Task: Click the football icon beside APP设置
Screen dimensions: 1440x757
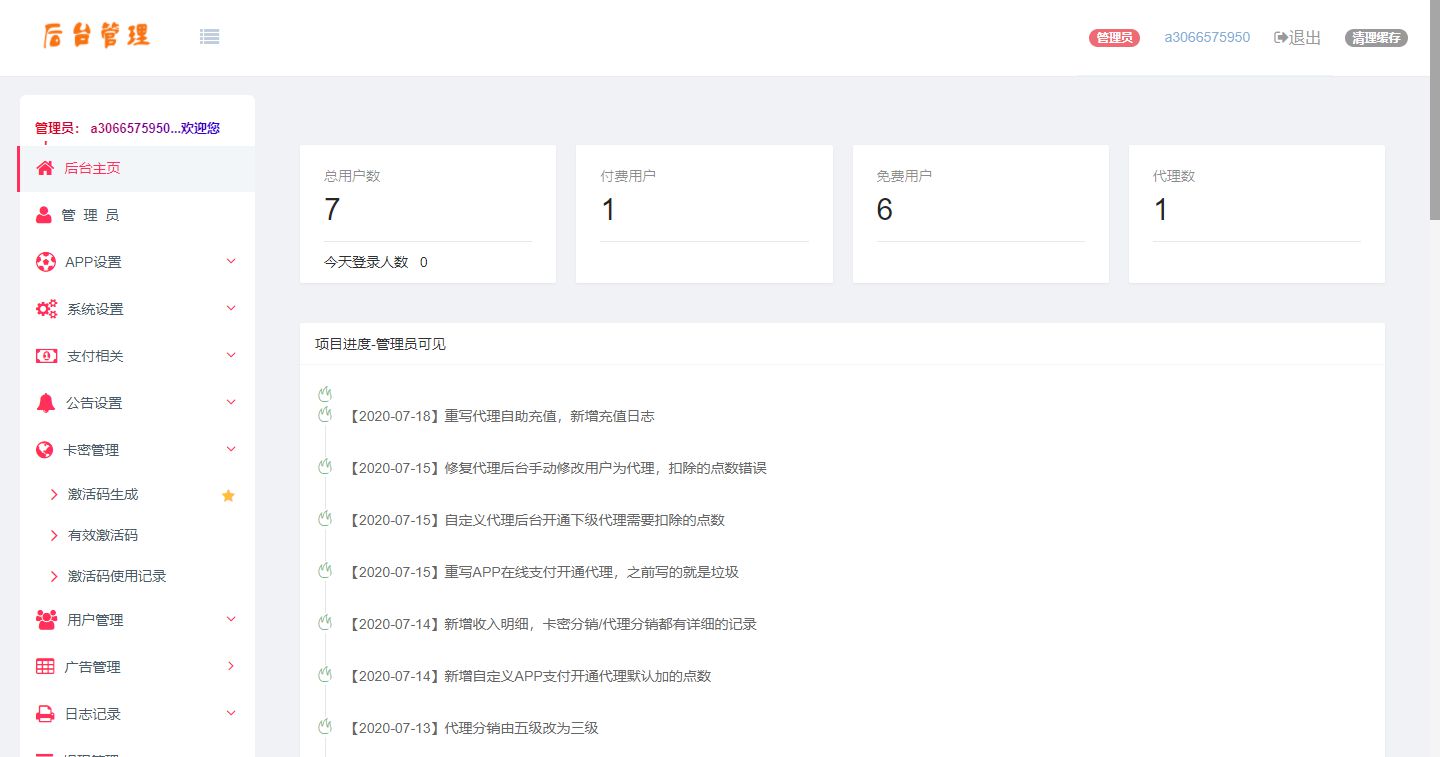Action: pos(46,261)
